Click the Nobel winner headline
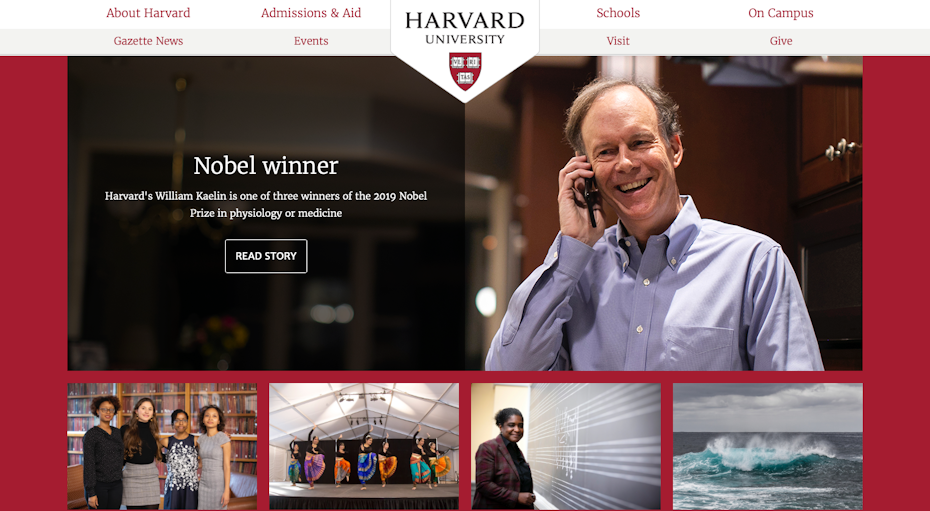This screenshot has width=930, height=511. pos(266,165)
